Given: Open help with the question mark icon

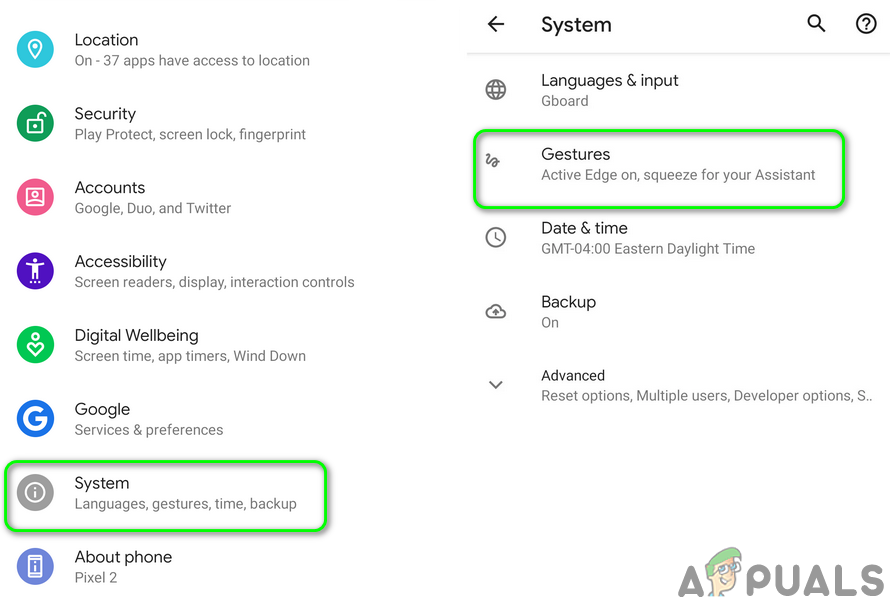Looking at the screenshot, I should point(866,24).
